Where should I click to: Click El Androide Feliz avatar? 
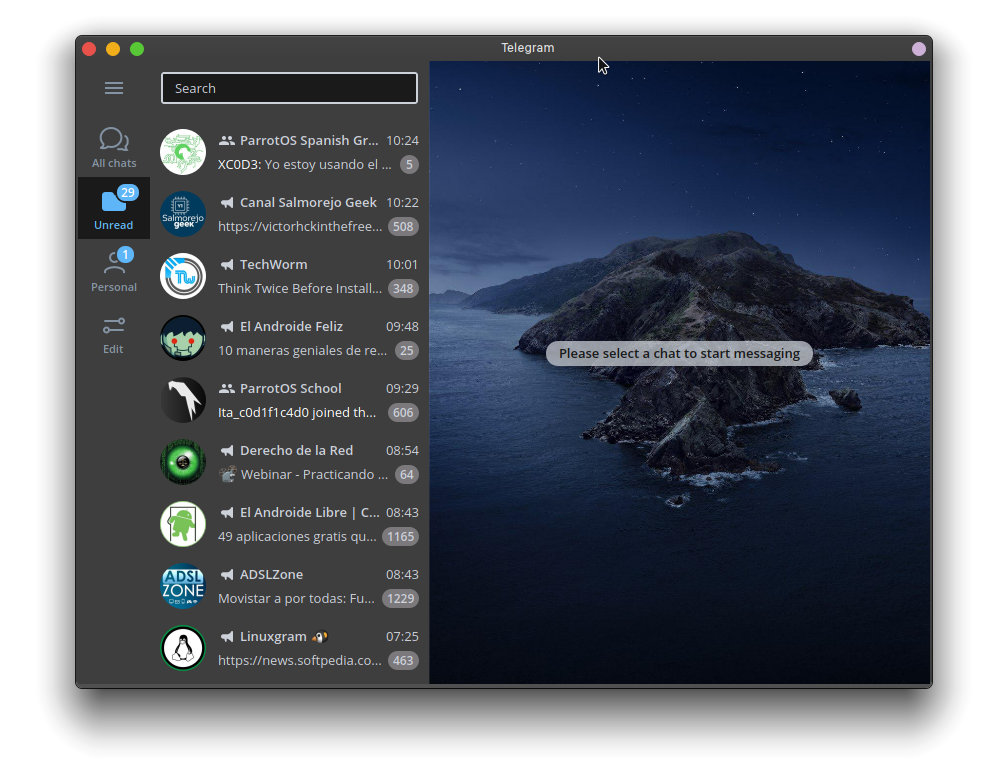click(183, 338)
